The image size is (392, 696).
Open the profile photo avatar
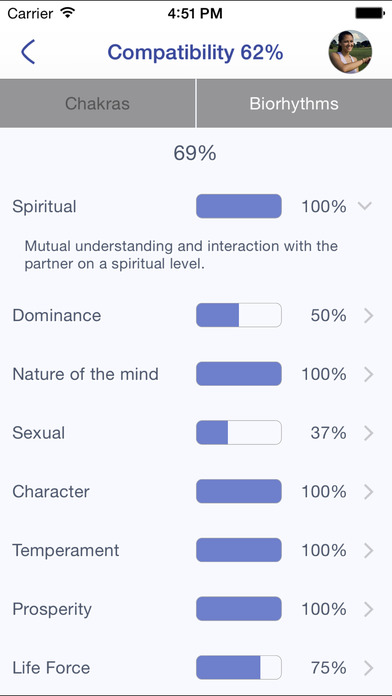(x=350, y=51)
